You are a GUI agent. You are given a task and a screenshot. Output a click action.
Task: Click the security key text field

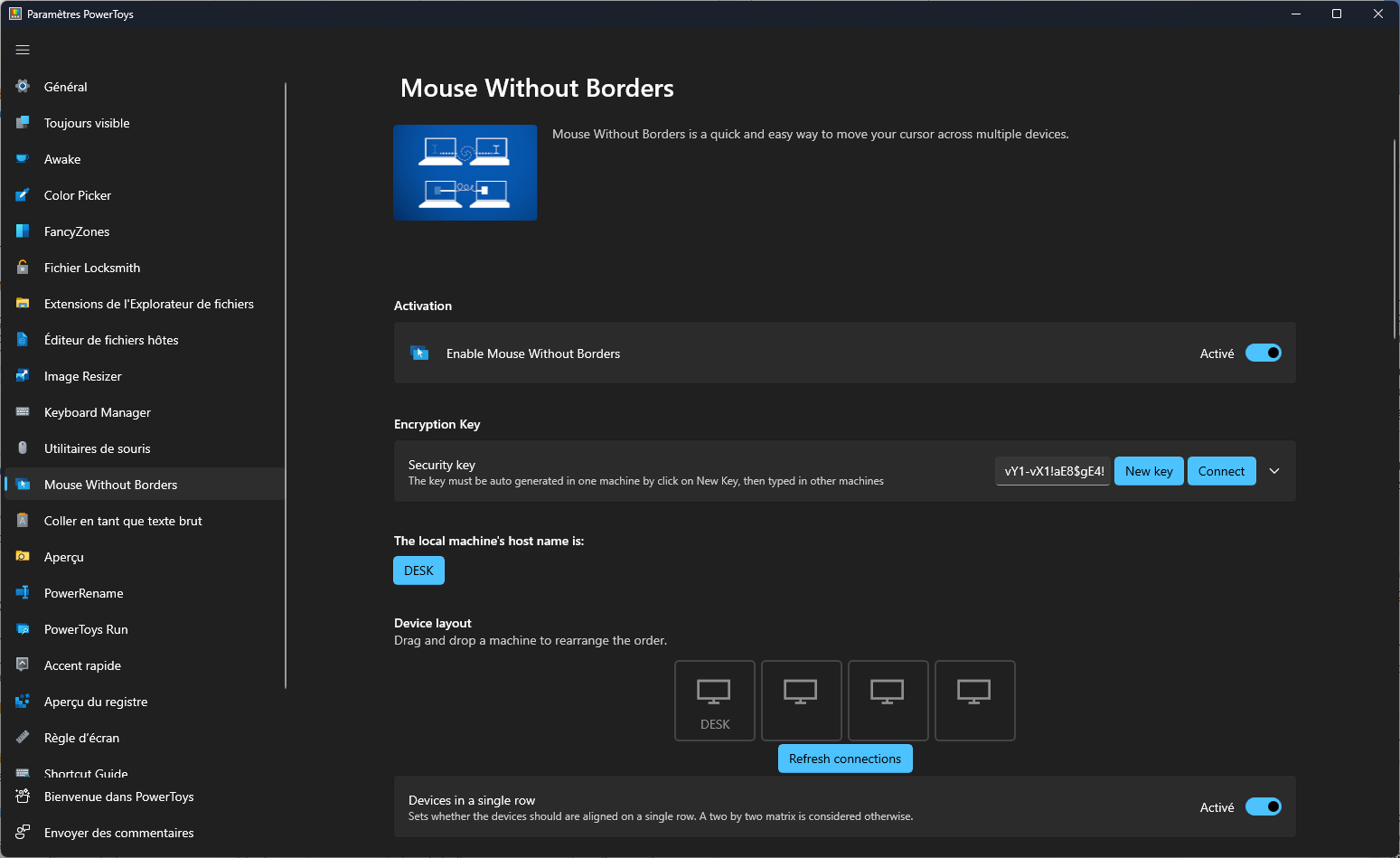pyautogui.click(x=1053, y=471)
